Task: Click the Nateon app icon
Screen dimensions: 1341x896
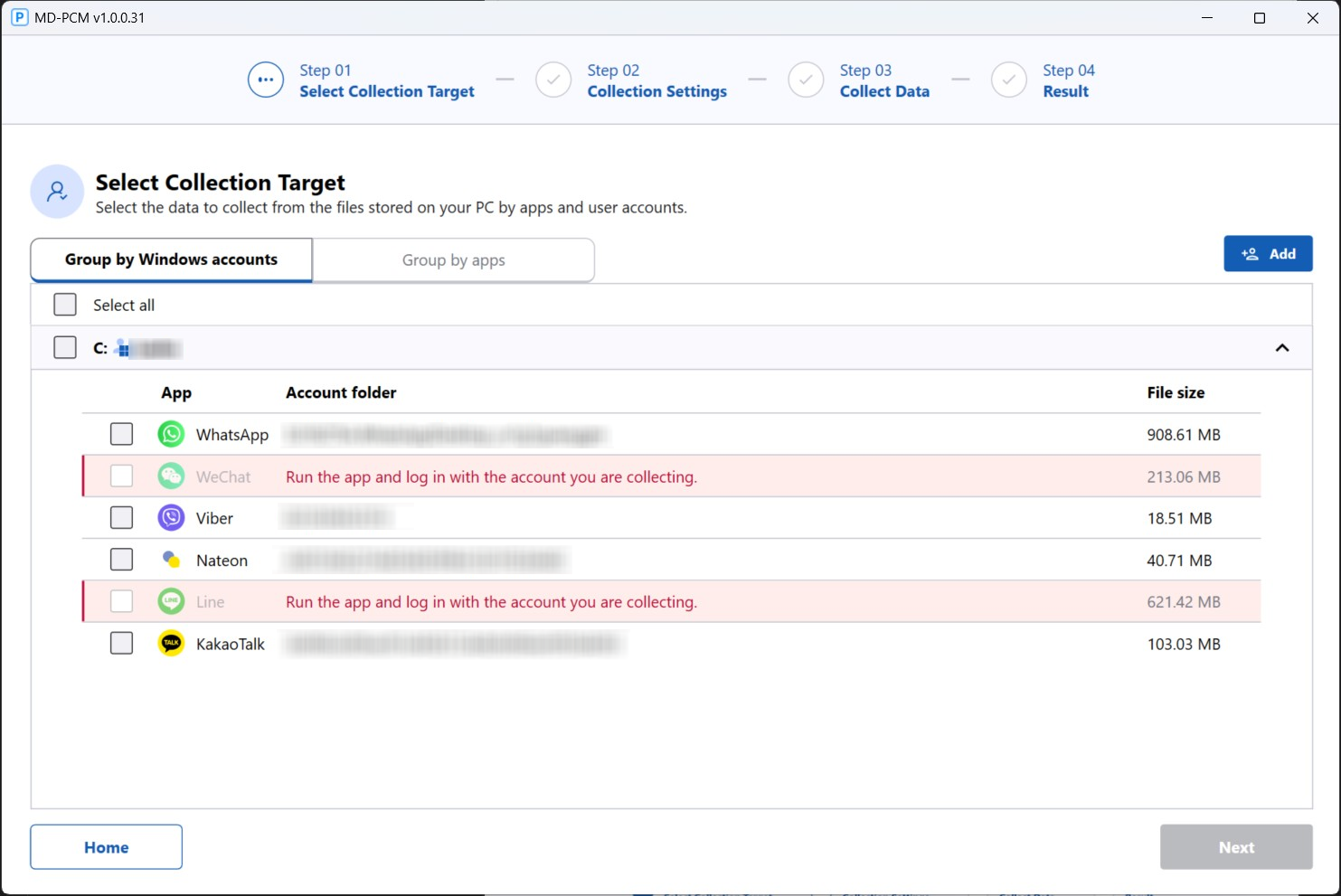Action: pyautogui.click(x=171, y=560)
